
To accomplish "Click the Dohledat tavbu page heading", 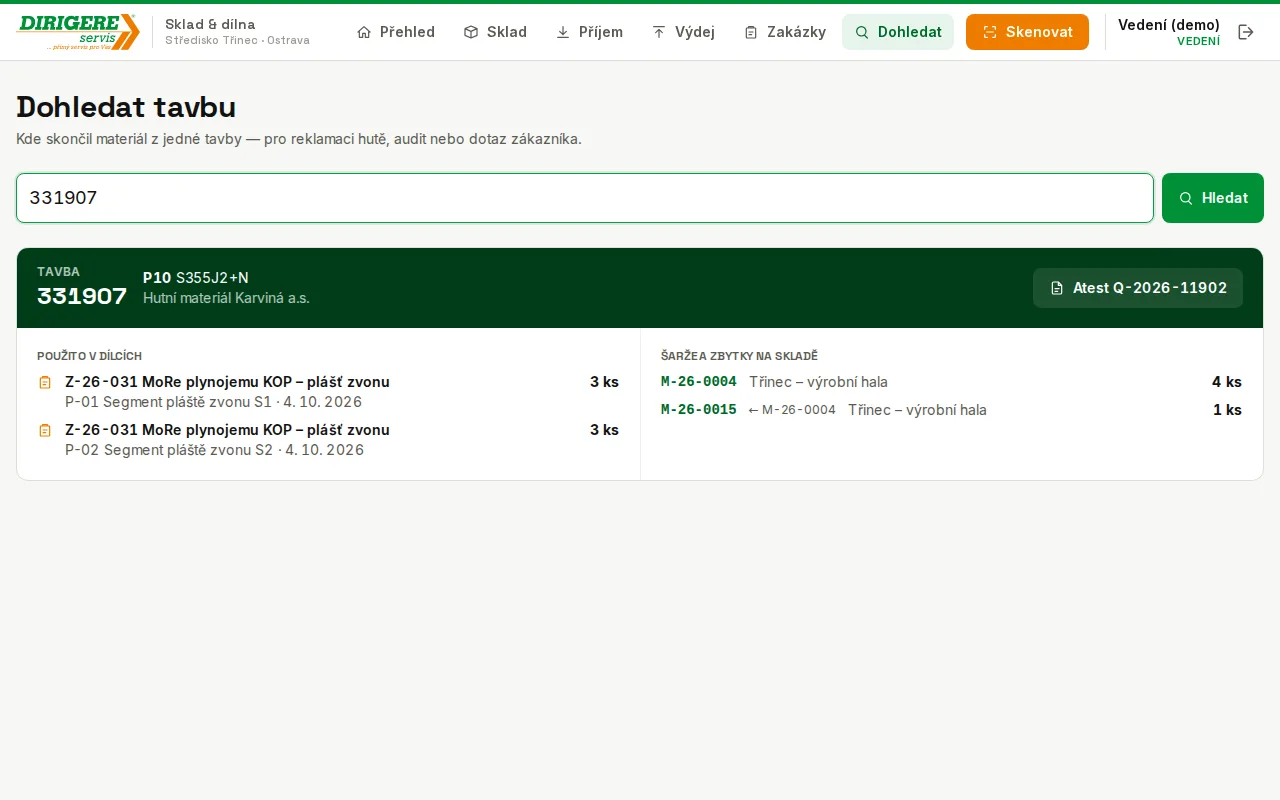I will pyautogui.click(x=126, y=107).
